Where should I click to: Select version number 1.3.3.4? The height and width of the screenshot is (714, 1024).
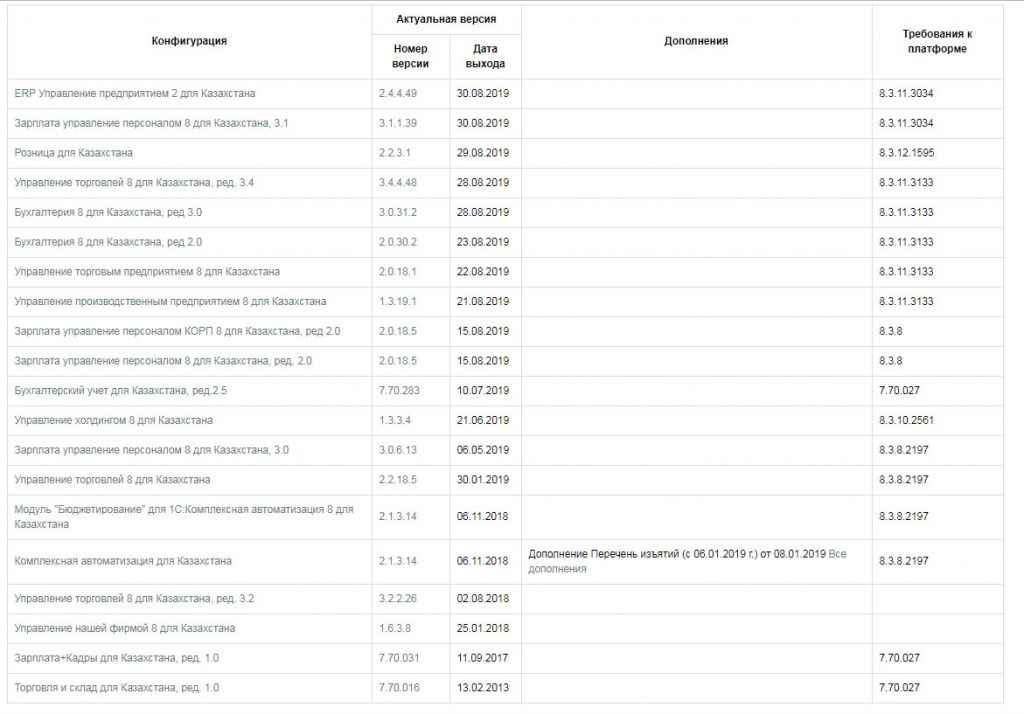394,420
